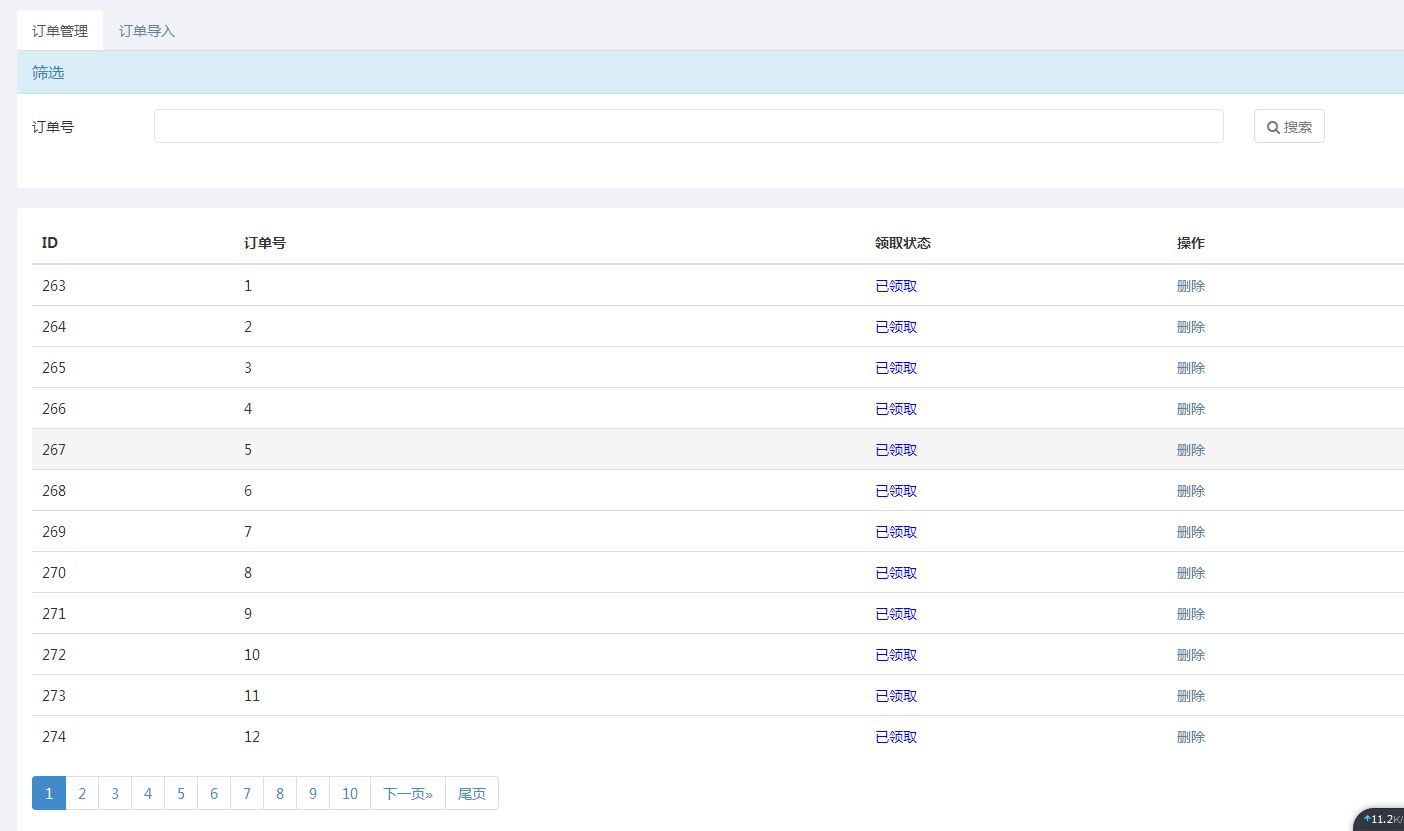The height and width of the screenshot is (831, 1404).
Task: Delete order with ID 263
Action: (1191, 286)
